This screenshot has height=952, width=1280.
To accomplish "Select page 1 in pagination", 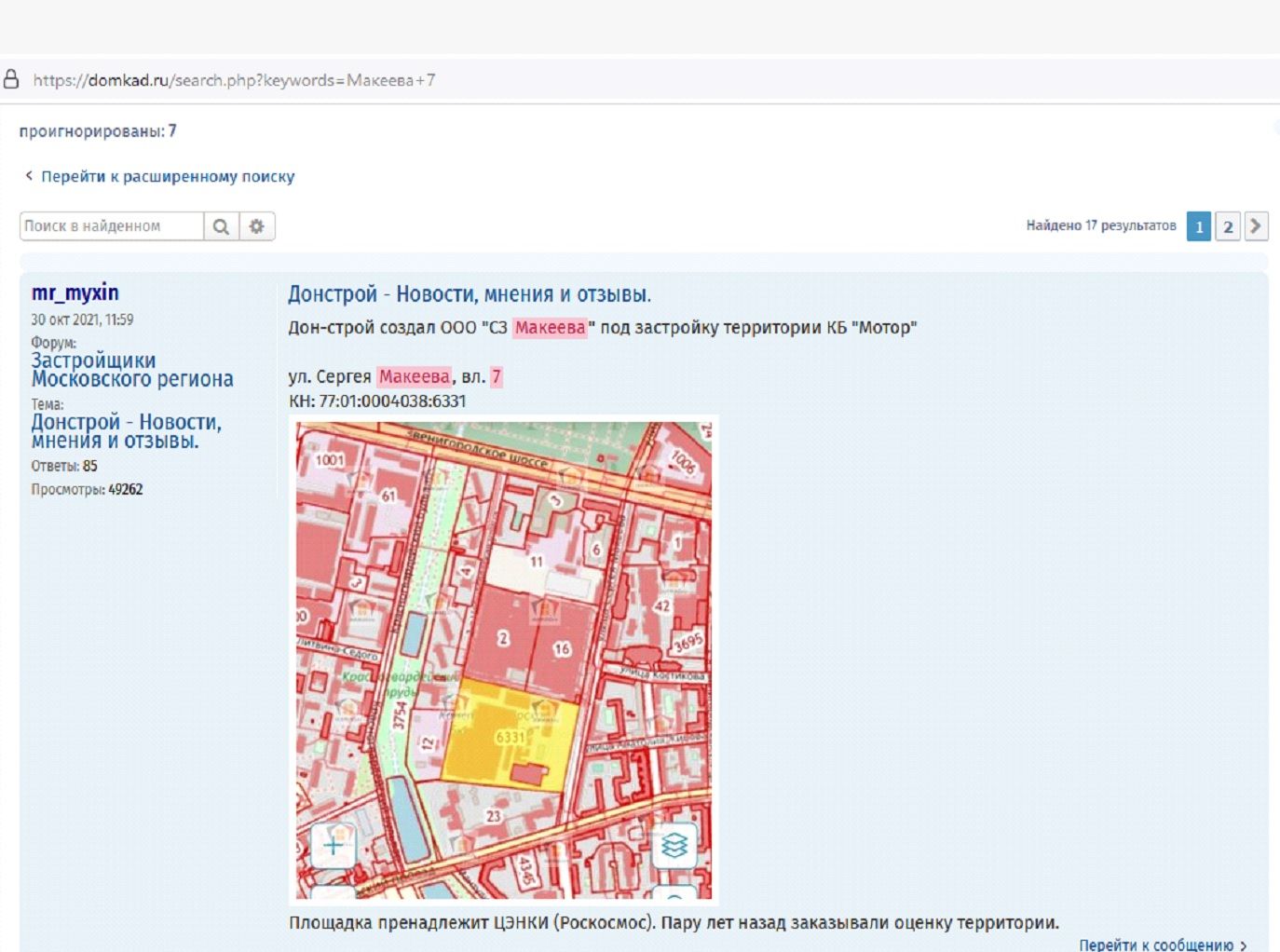I will (x=1200, y=226).
